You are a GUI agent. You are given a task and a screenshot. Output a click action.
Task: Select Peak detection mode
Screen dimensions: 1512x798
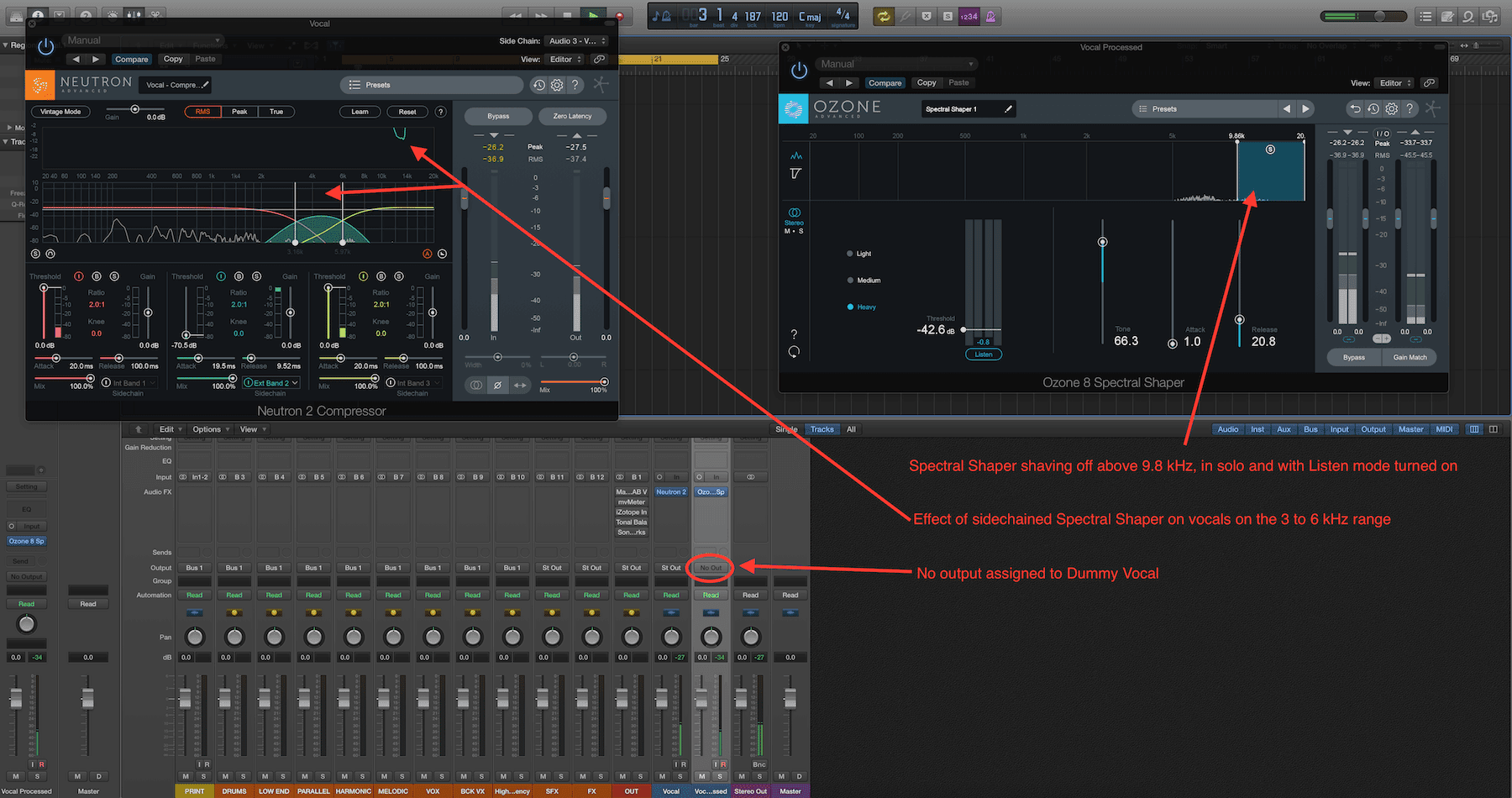pyautogui.click(x=239, y=112)
